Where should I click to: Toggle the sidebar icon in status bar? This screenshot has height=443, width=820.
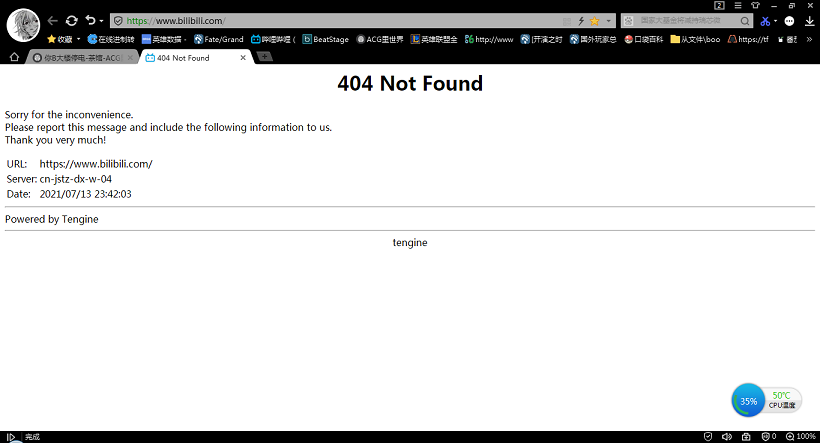(x=10, y=437)
